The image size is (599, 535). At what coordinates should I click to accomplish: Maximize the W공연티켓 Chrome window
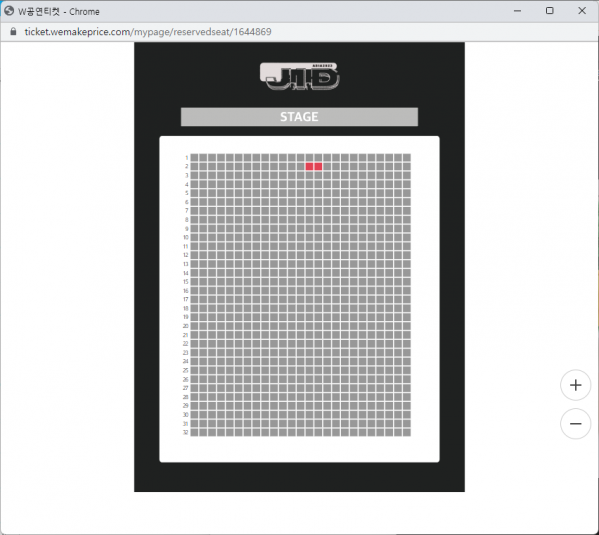549,11
